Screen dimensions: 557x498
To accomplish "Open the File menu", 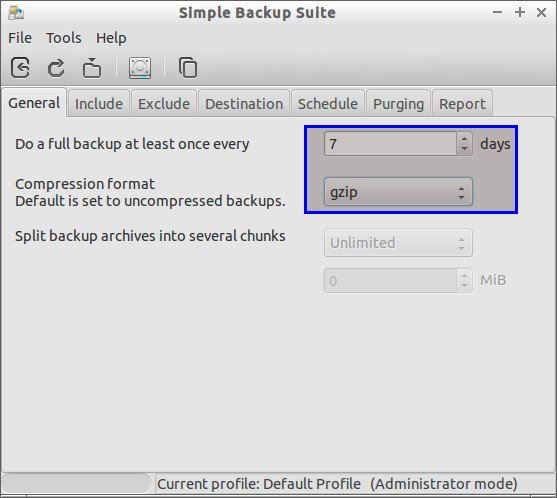I will pos(20,38).
